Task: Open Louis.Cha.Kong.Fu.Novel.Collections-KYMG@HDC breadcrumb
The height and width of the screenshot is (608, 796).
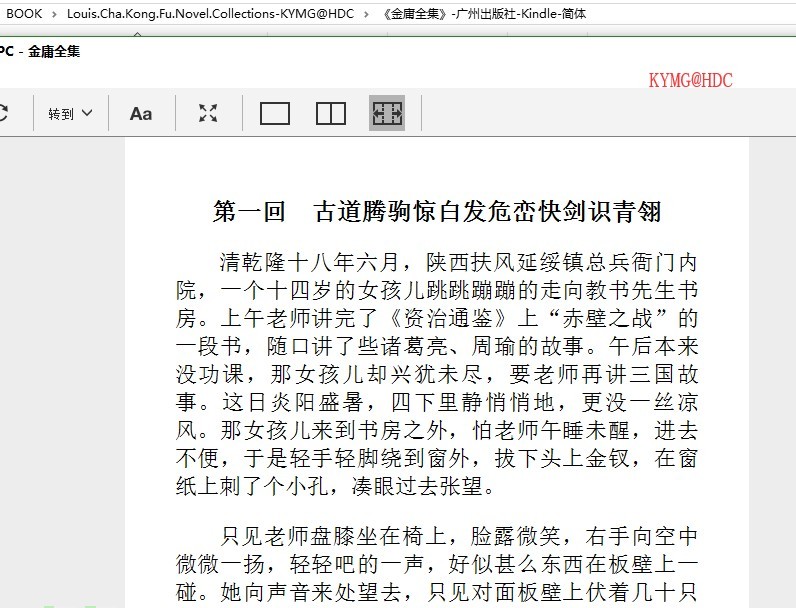Action: coord(210,14)
